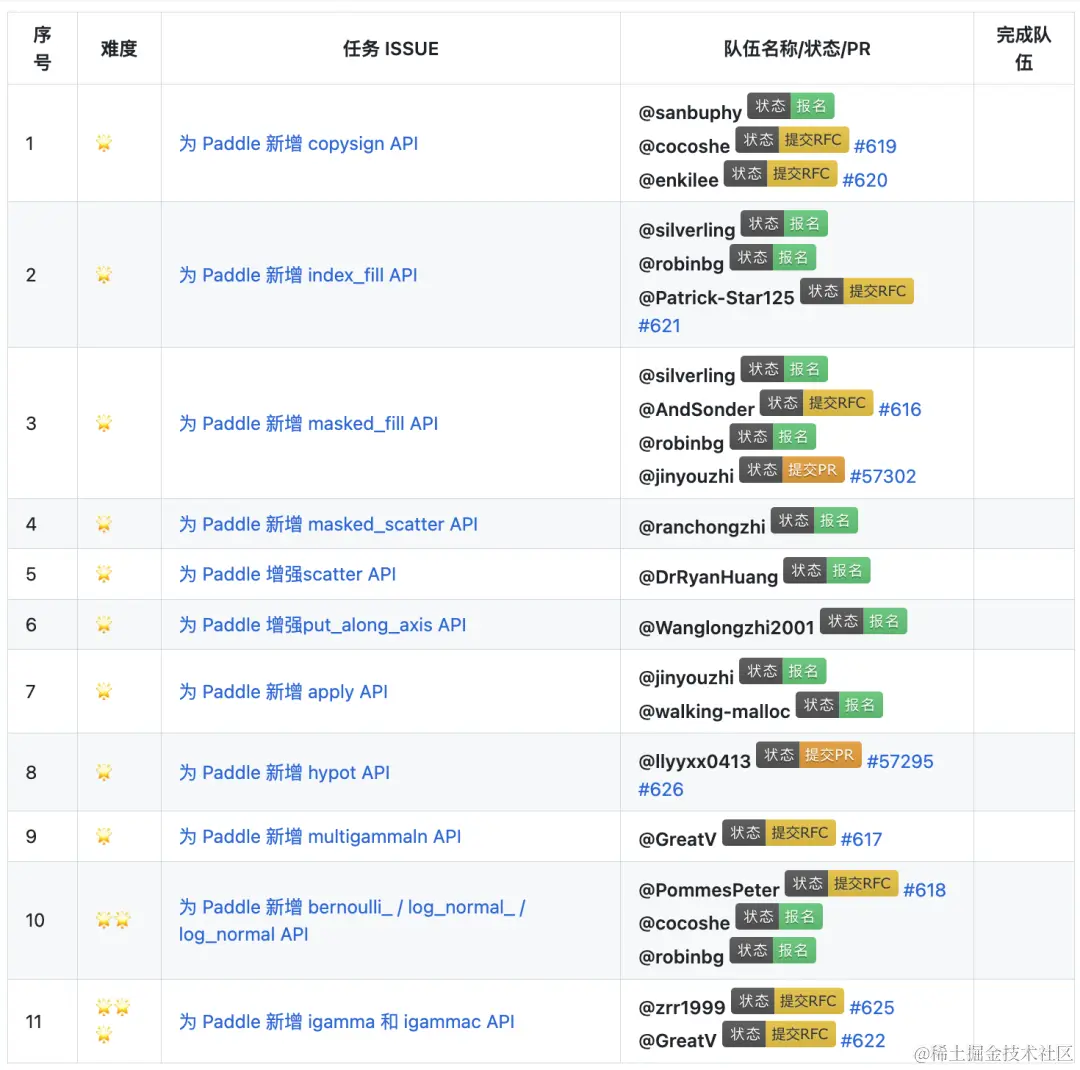Open the igamma 和 igammac API issue link
This screenshot has width=1080, height=1070.
(x=346, y=1021)
